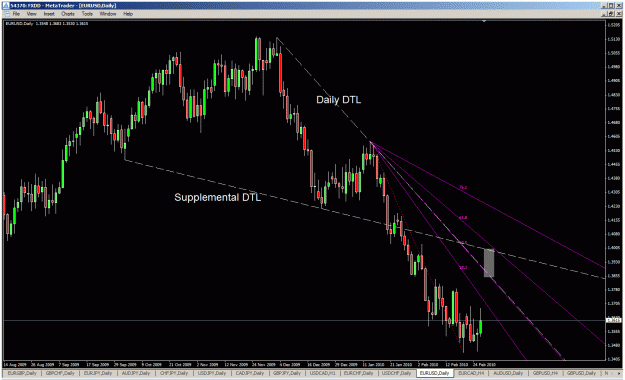Switch to the EURCAD,H4 chart tab
The image size is (625, 380).
click(471, 373)
